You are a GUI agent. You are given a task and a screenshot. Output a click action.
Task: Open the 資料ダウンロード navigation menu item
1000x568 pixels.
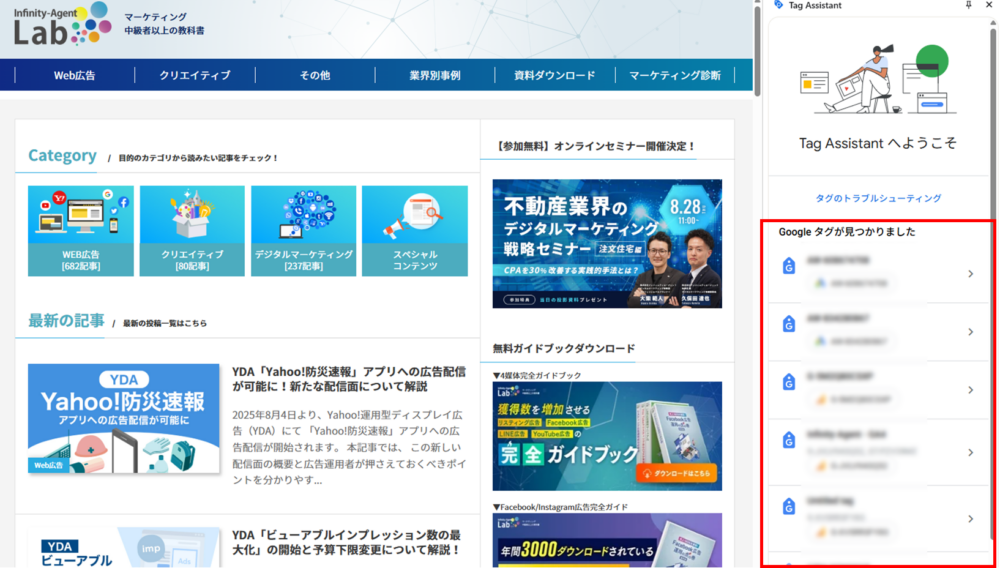click(x=555, y=75)
